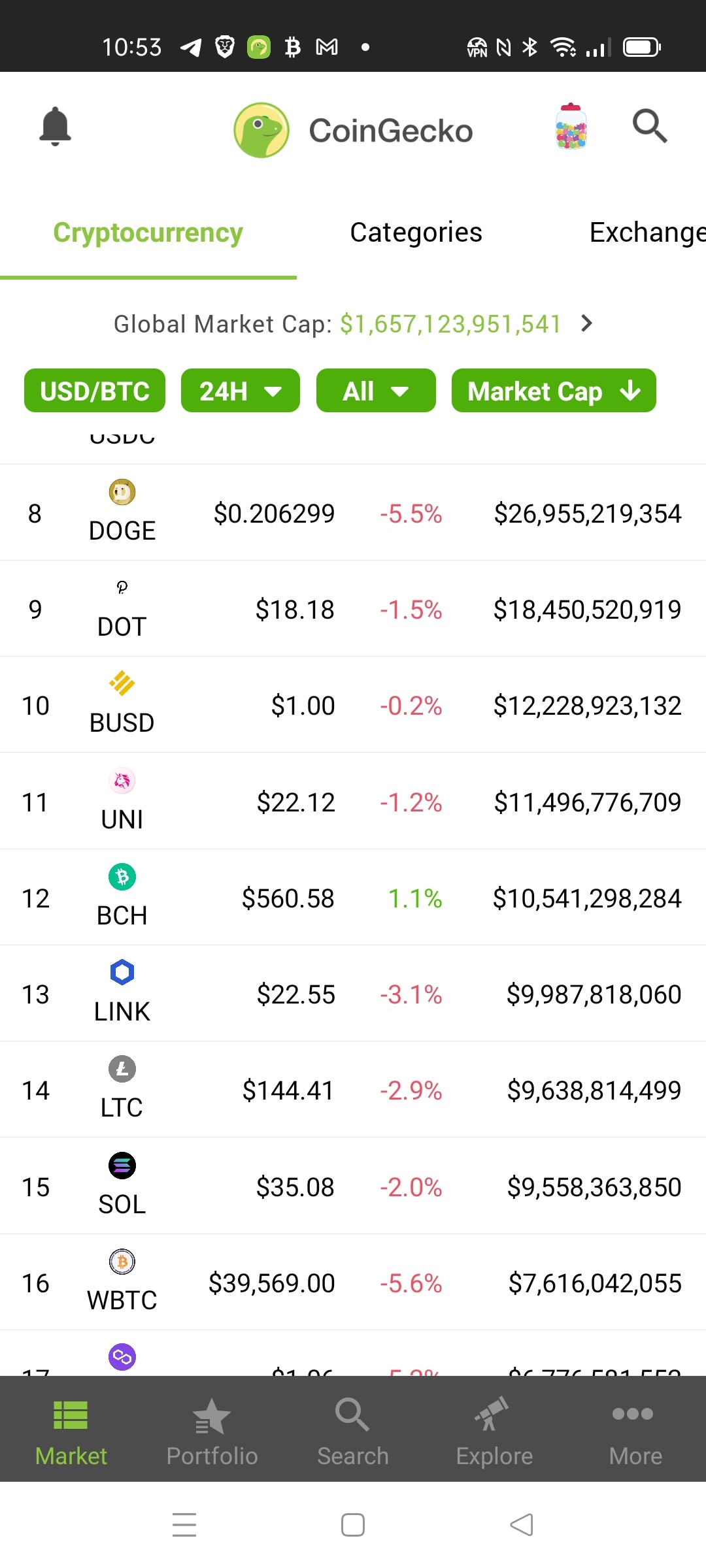Switch to the Exchanges tab
Viewport: 706px width, 1568px height.
point(647,233)
